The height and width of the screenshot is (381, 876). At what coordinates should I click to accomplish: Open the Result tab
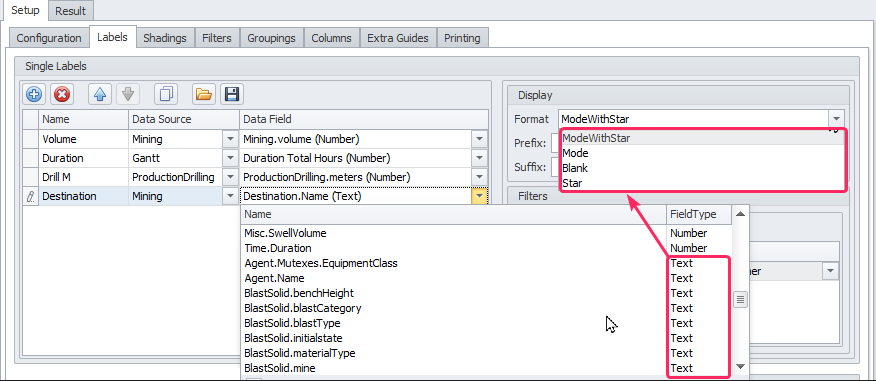pyautogui.click(x=70, y=11)
